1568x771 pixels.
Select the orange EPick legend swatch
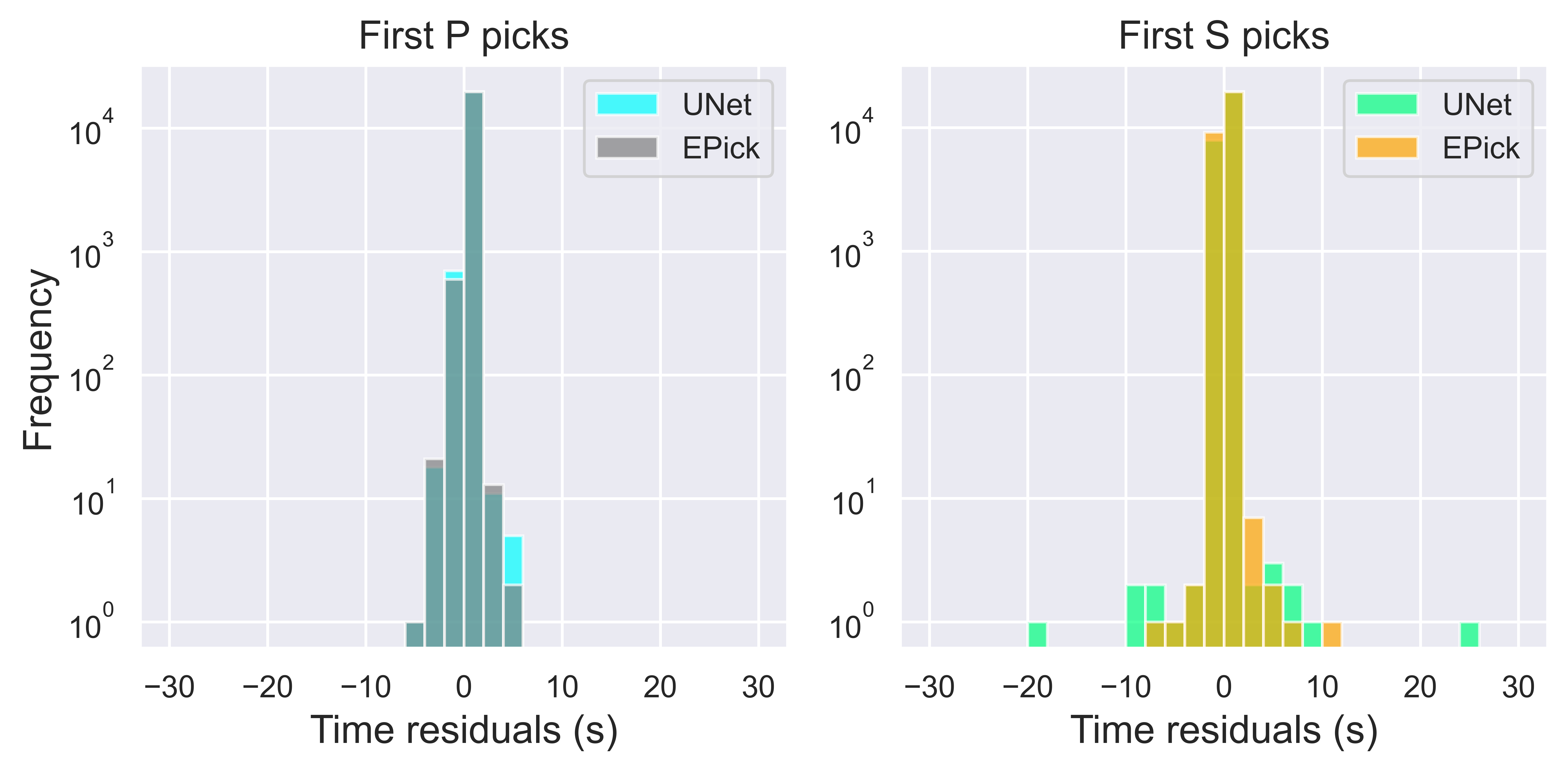[1387, 148]
